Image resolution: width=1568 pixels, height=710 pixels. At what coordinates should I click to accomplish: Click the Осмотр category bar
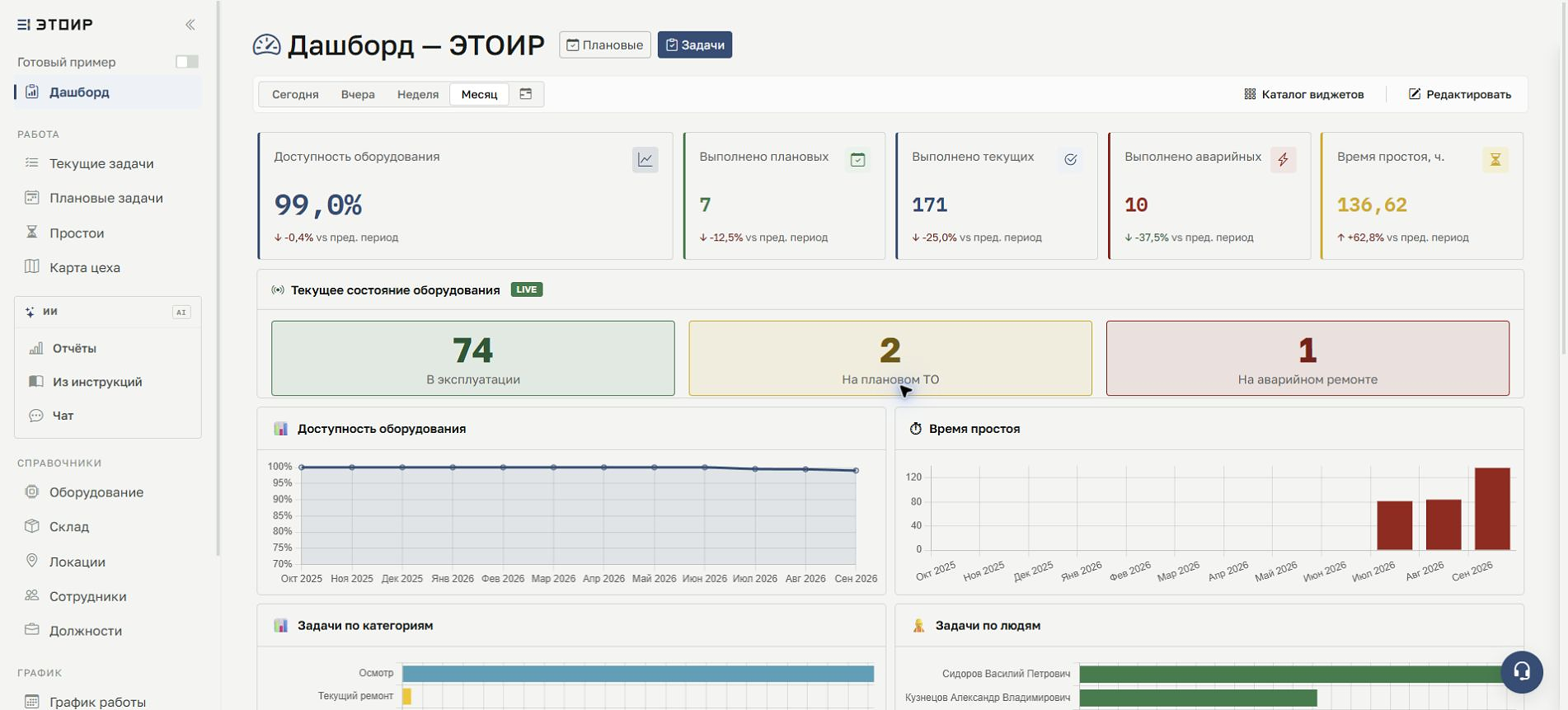point(638,674)
